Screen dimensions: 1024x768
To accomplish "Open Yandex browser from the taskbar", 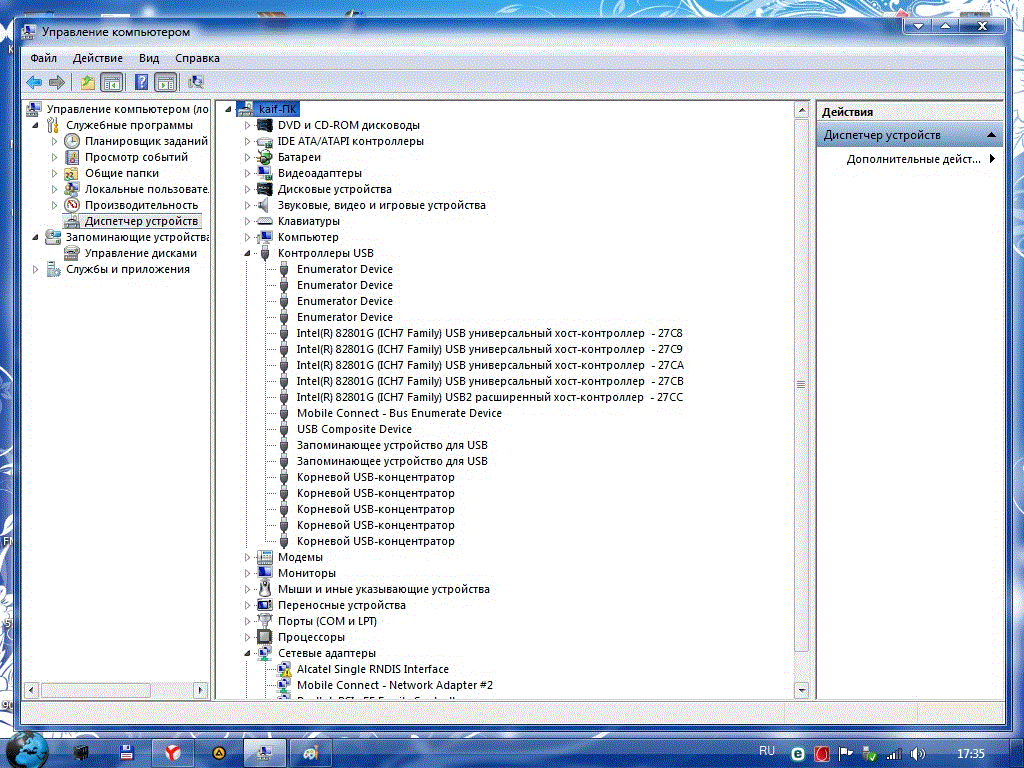I will click(172, 751).
